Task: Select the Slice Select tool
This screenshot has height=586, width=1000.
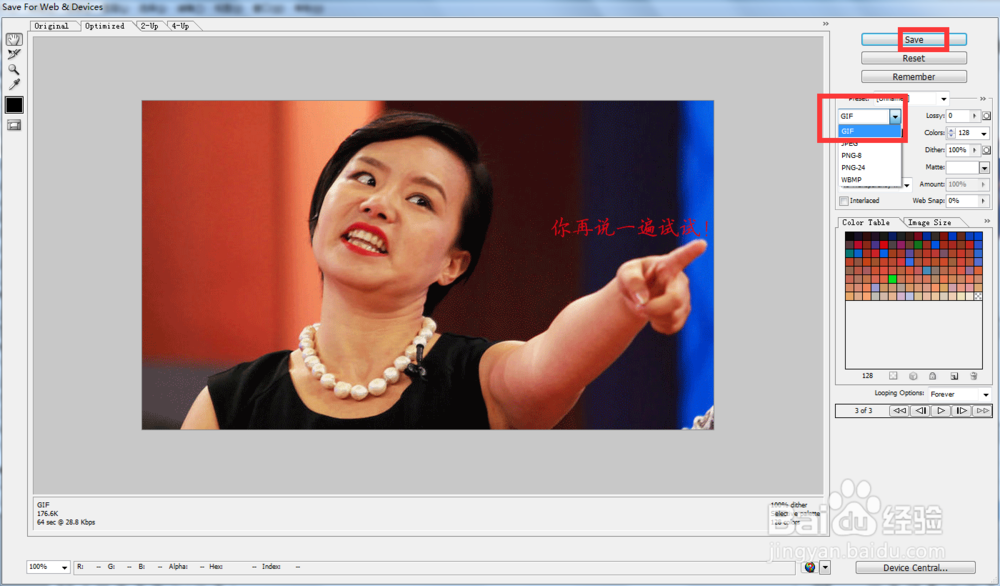Action: 14,55
